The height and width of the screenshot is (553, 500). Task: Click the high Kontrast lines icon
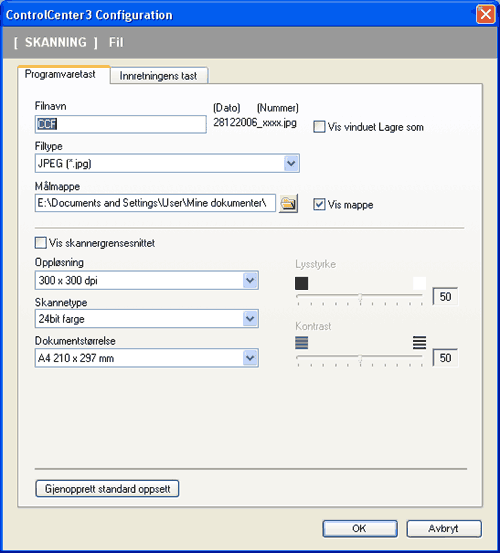(x=419, y=342)
